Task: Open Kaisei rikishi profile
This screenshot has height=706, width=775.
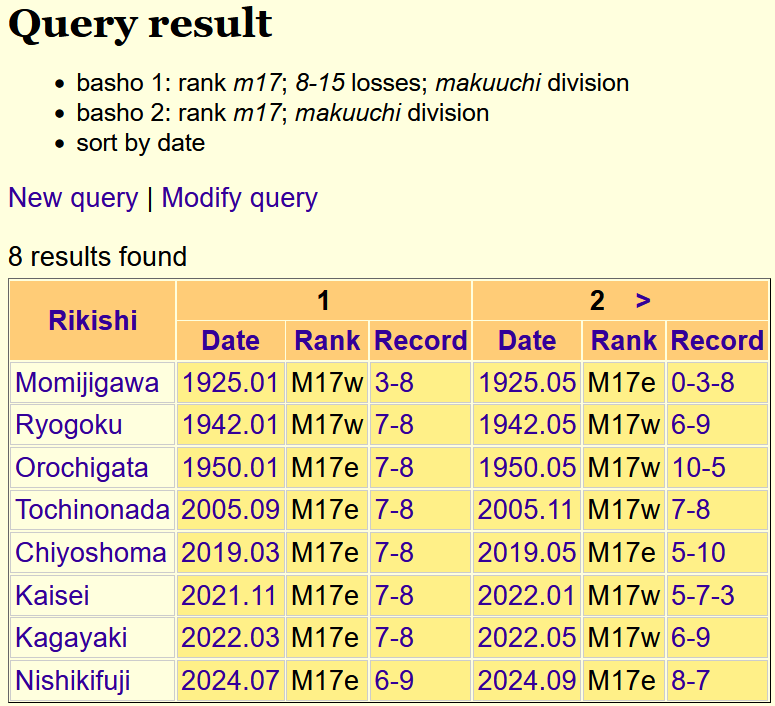Action: pyautogui.click(x=52, y=595)
